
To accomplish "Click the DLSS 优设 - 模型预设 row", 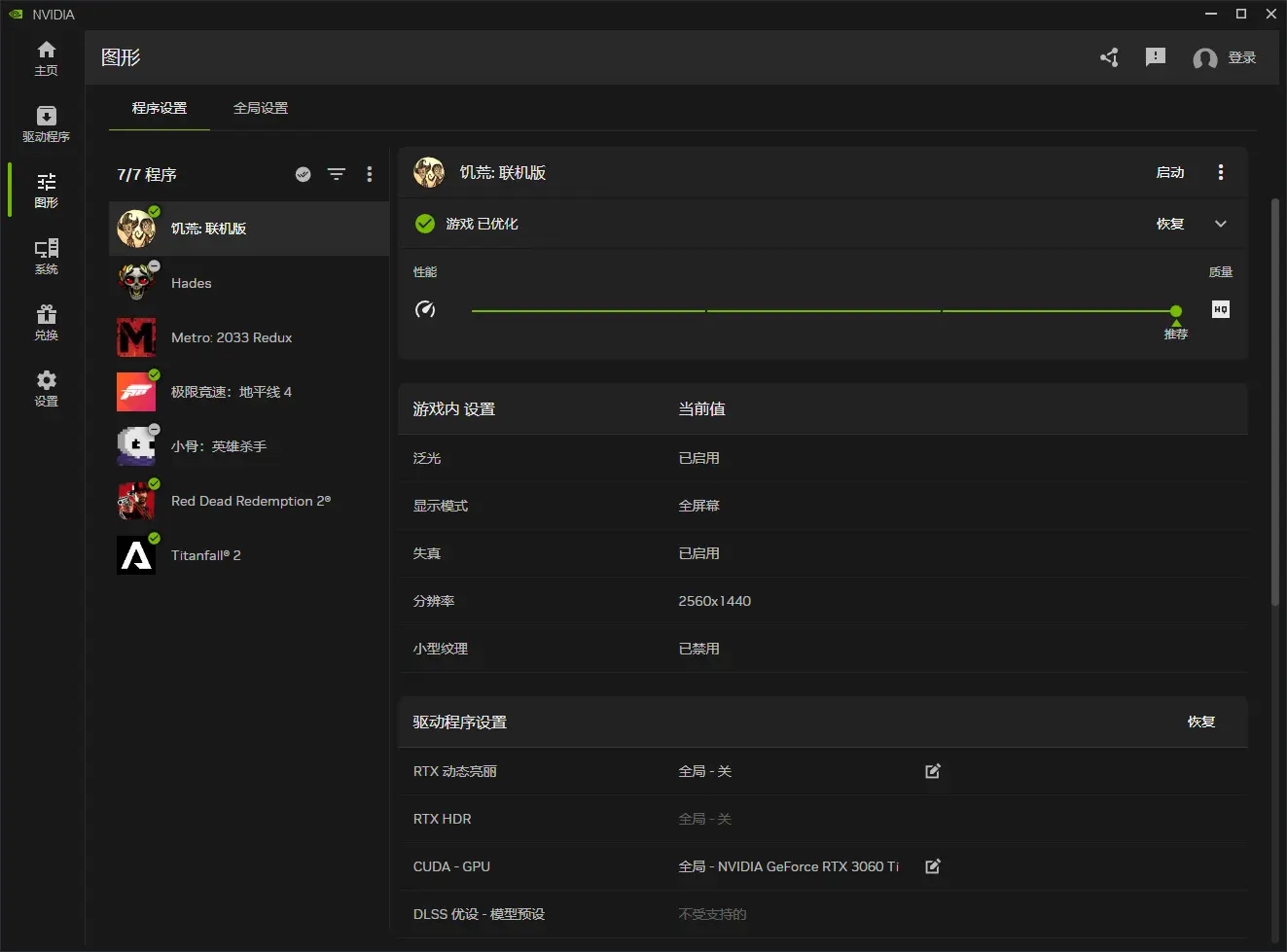I will (823, 914).
